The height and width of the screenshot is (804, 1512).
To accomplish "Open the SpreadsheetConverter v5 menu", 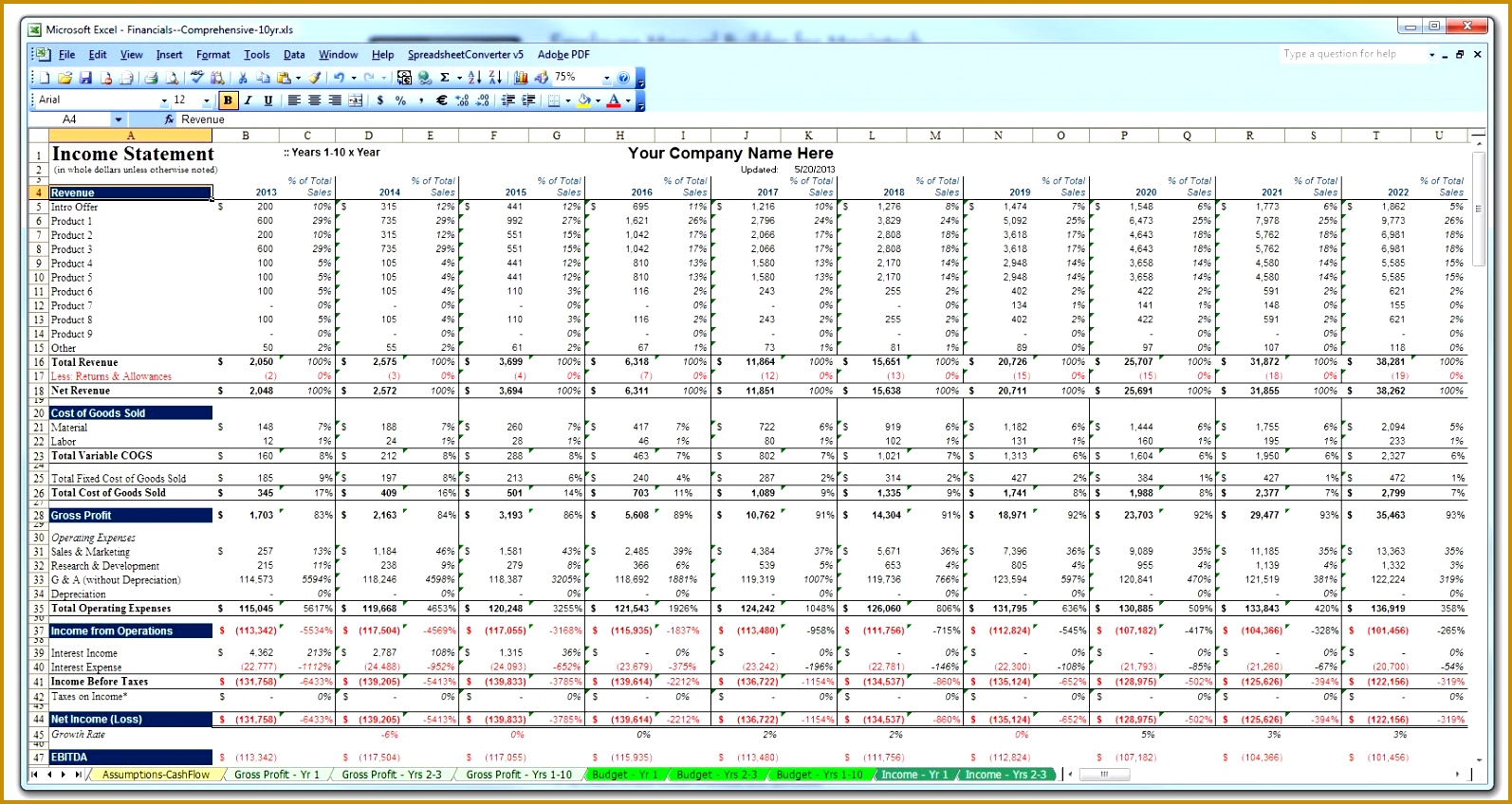I will [466, 55].
